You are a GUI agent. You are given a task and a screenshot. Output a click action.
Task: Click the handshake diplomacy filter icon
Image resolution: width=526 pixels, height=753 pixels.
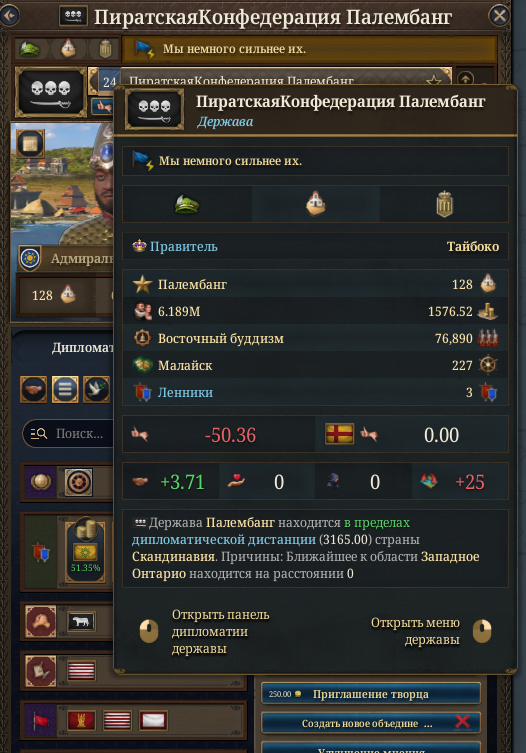34,389
